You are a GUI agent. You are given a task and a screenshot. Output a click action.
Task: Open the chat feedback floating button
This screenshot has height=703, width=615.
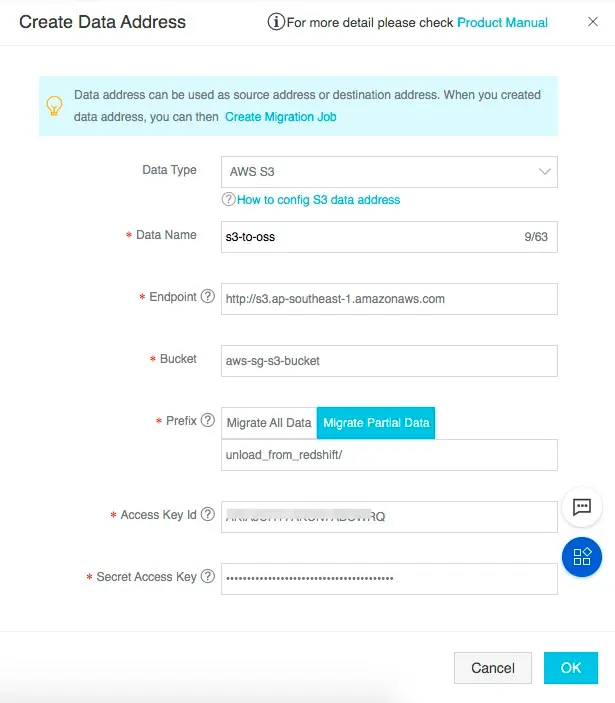[582, 507]
